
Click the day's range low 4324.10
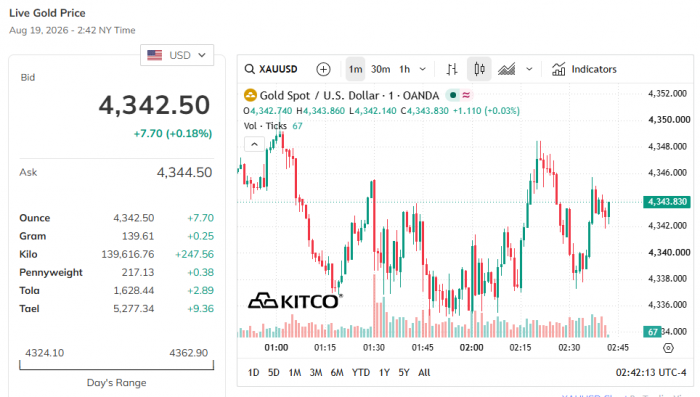pyautogui.click(x=45, y=353)
